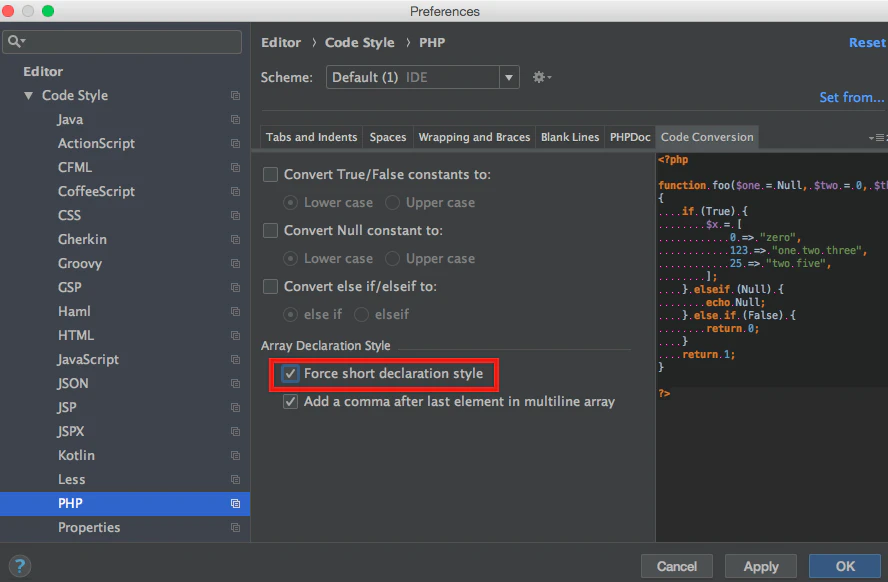Click the copy icon beside Java

click(x=235, y=119)
